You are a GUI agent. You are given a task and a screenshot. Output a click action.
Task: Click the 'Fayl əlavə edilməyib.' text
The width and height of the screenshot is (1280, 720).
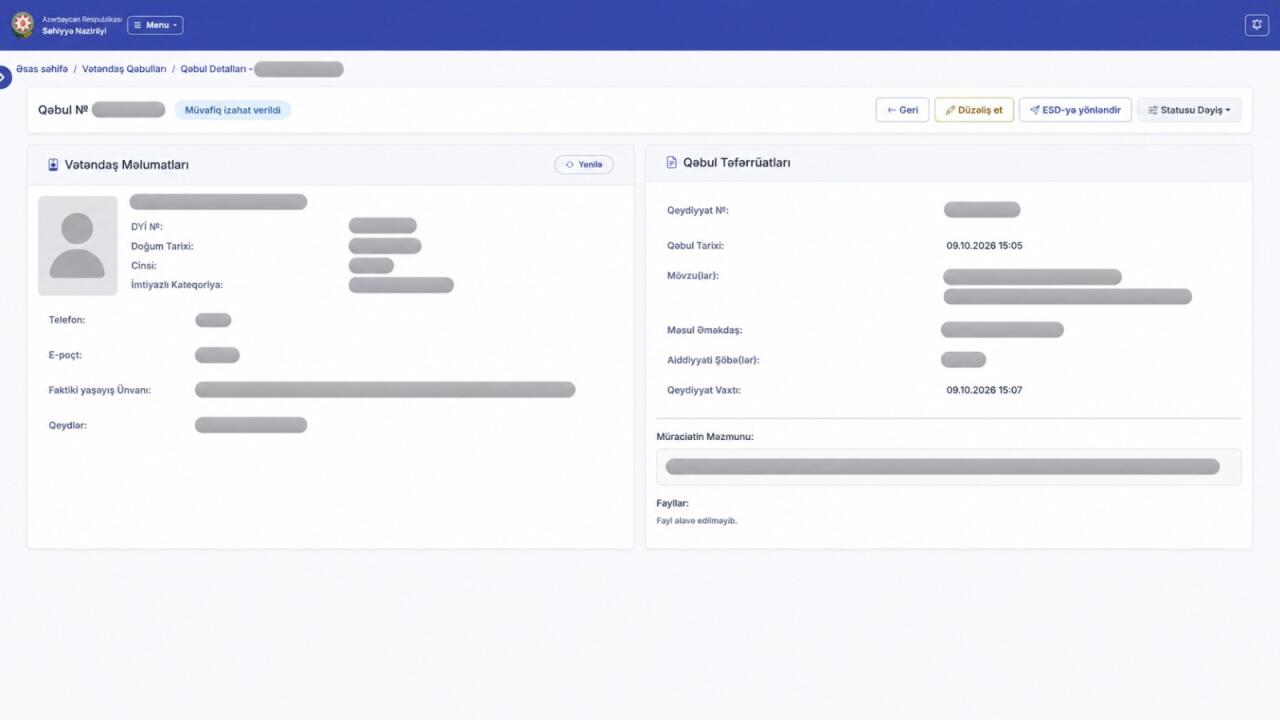click(x=697, y=521)
